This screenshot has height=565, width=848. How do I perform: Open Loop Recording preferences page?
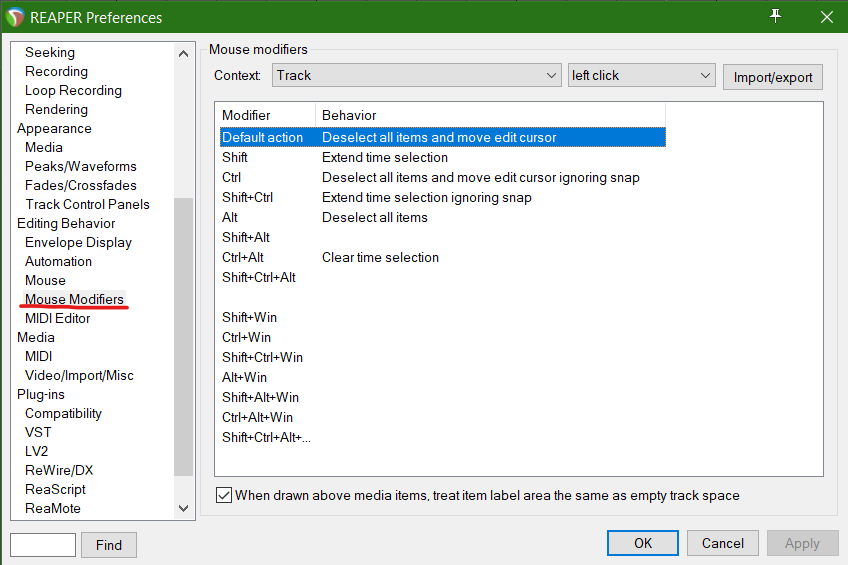(73, 90)
